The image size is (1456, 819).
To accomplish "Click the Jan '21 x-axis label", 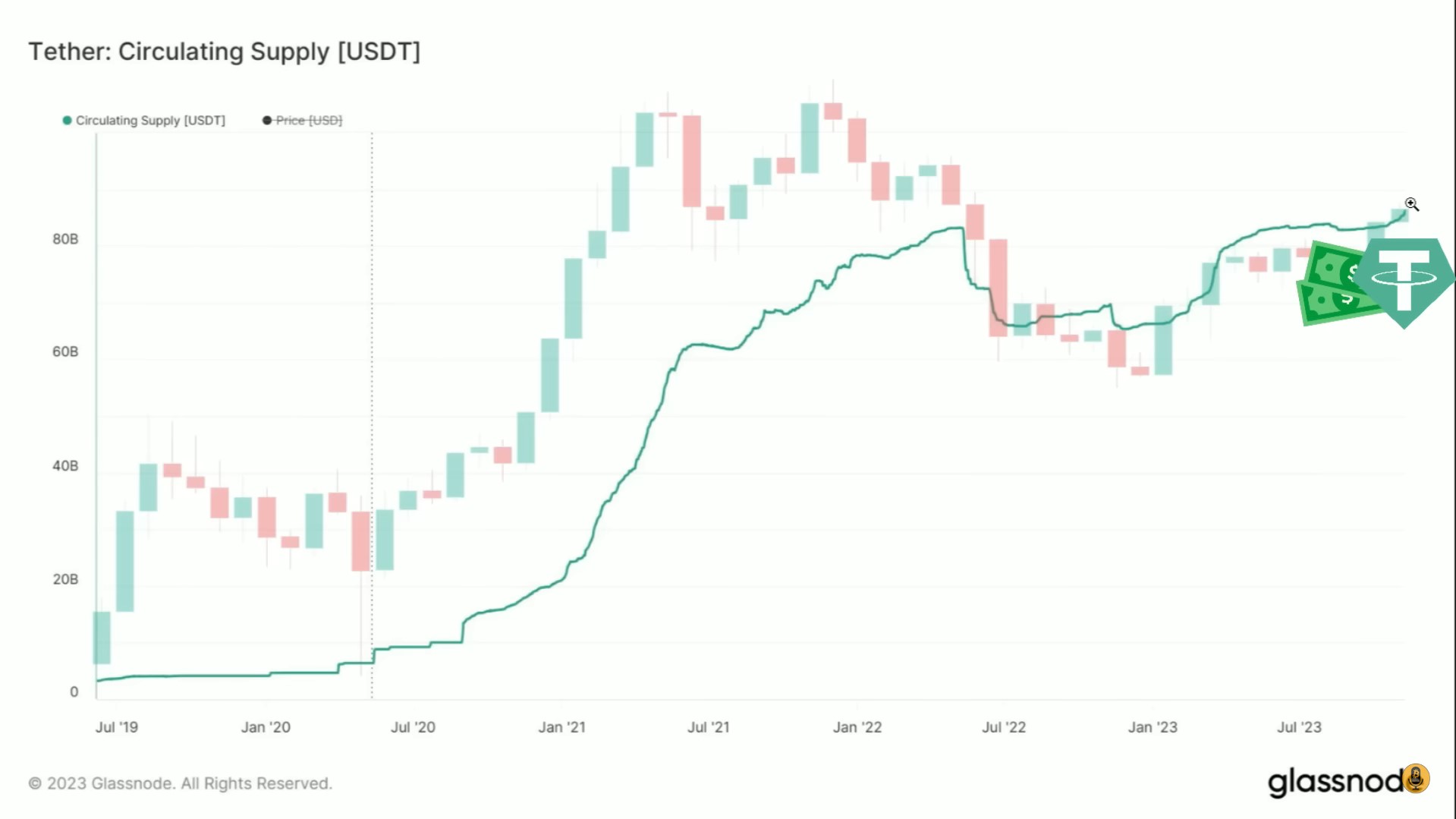I will coord(561,727).
